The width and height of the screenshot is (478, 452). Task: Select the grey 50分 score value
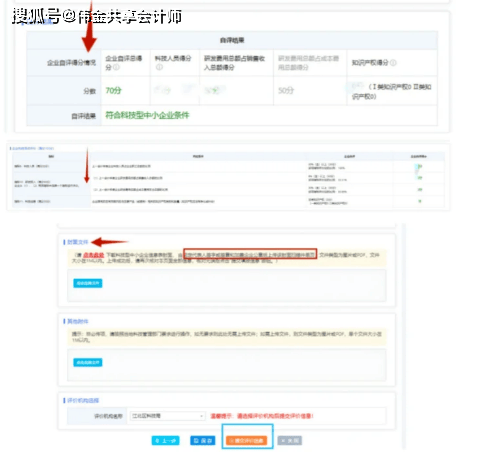[286, 90]
